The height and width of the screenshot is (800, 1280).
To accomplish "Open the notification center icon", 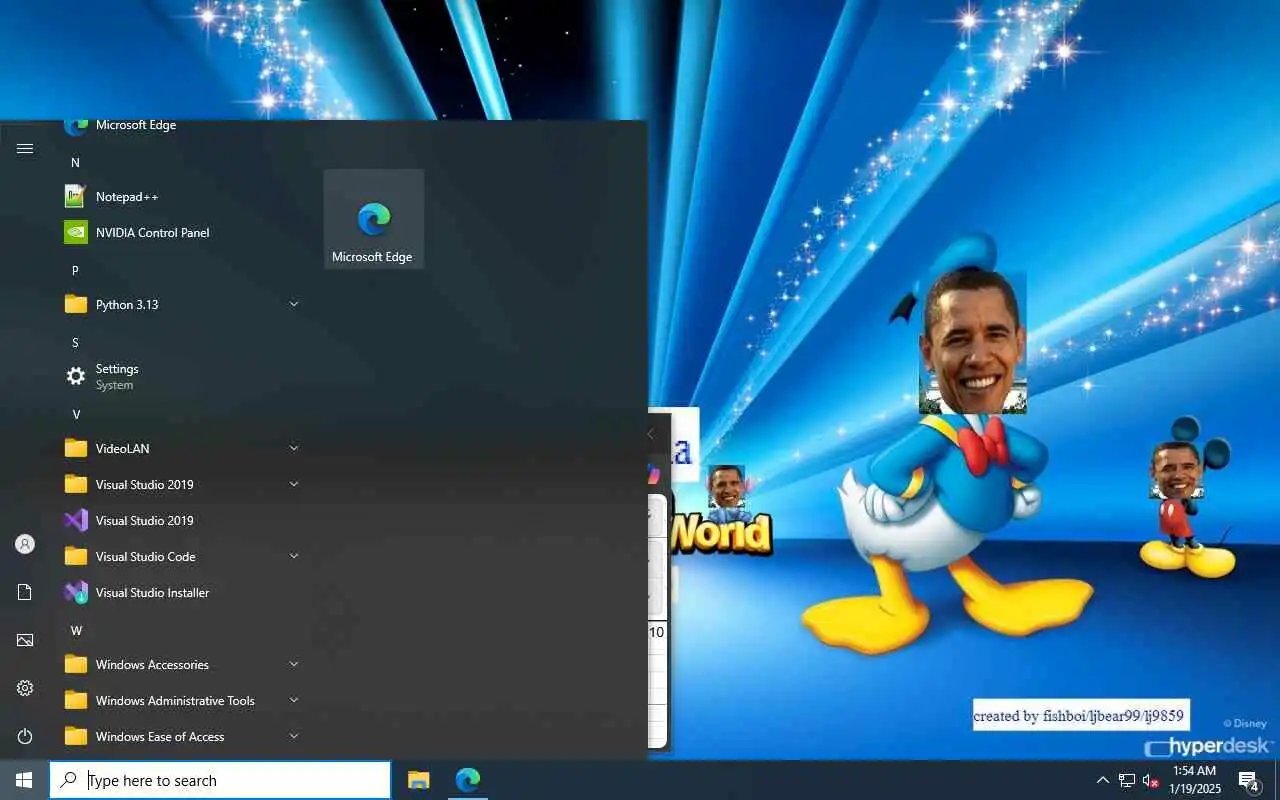I will click(x=1248, y=780).
